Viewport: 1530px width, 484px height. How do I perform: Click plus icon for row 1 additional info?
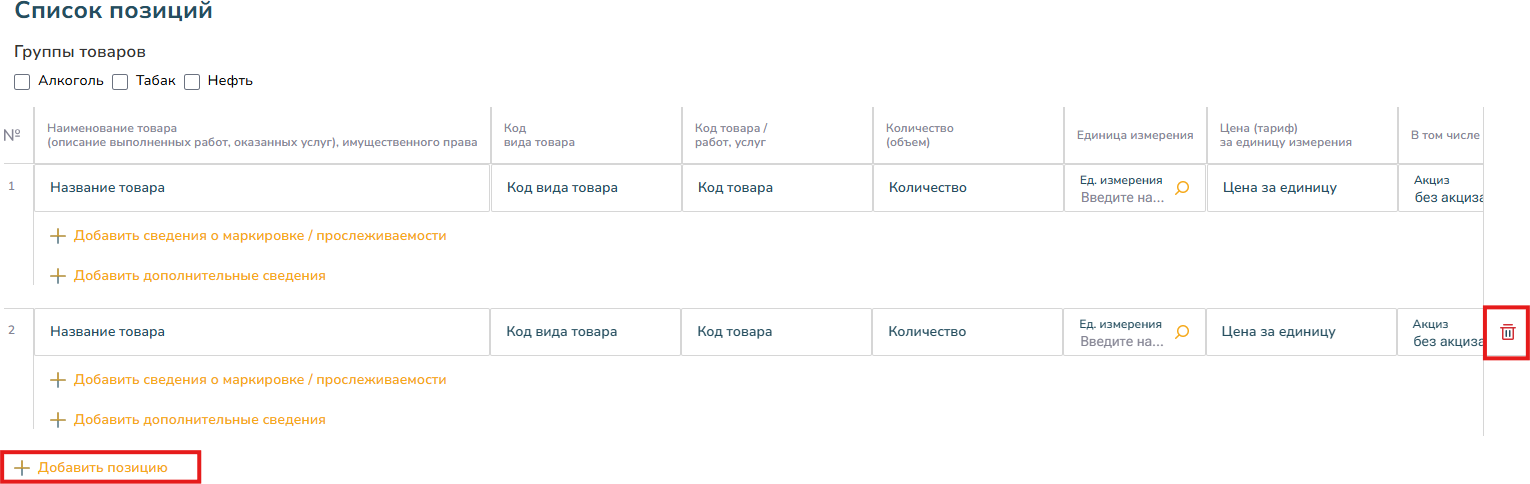click(x=57, y=275)
